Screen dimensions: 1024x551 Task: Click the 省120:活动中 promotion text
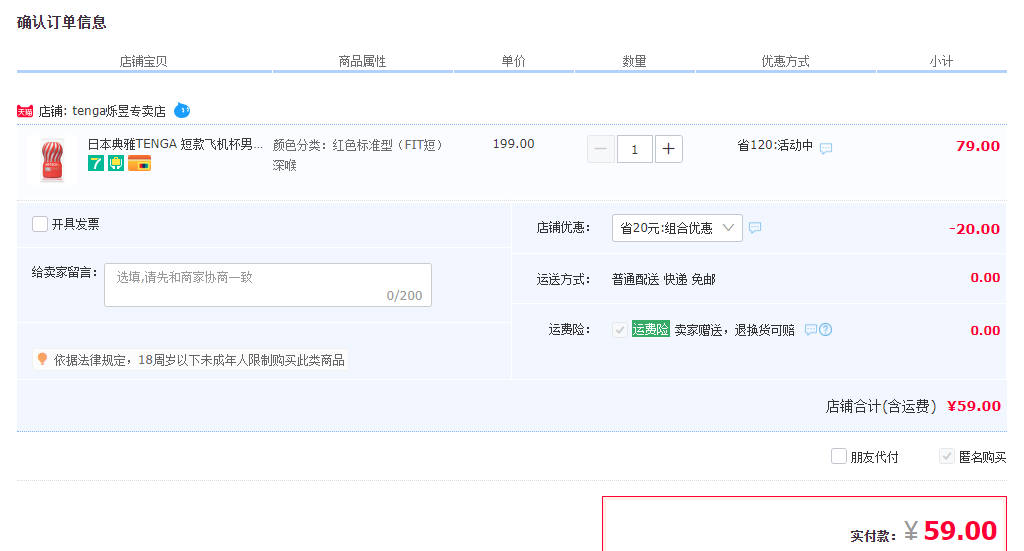pyautogui.click(x=775, y=145)
